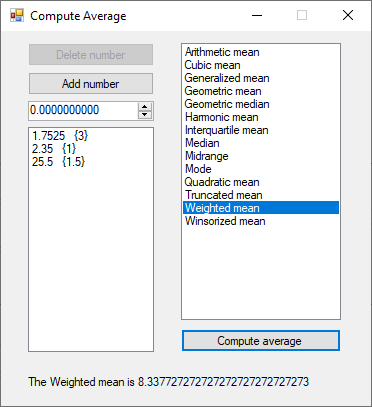
Task: Minimize the Compute Average window
Action: (257, 15)
